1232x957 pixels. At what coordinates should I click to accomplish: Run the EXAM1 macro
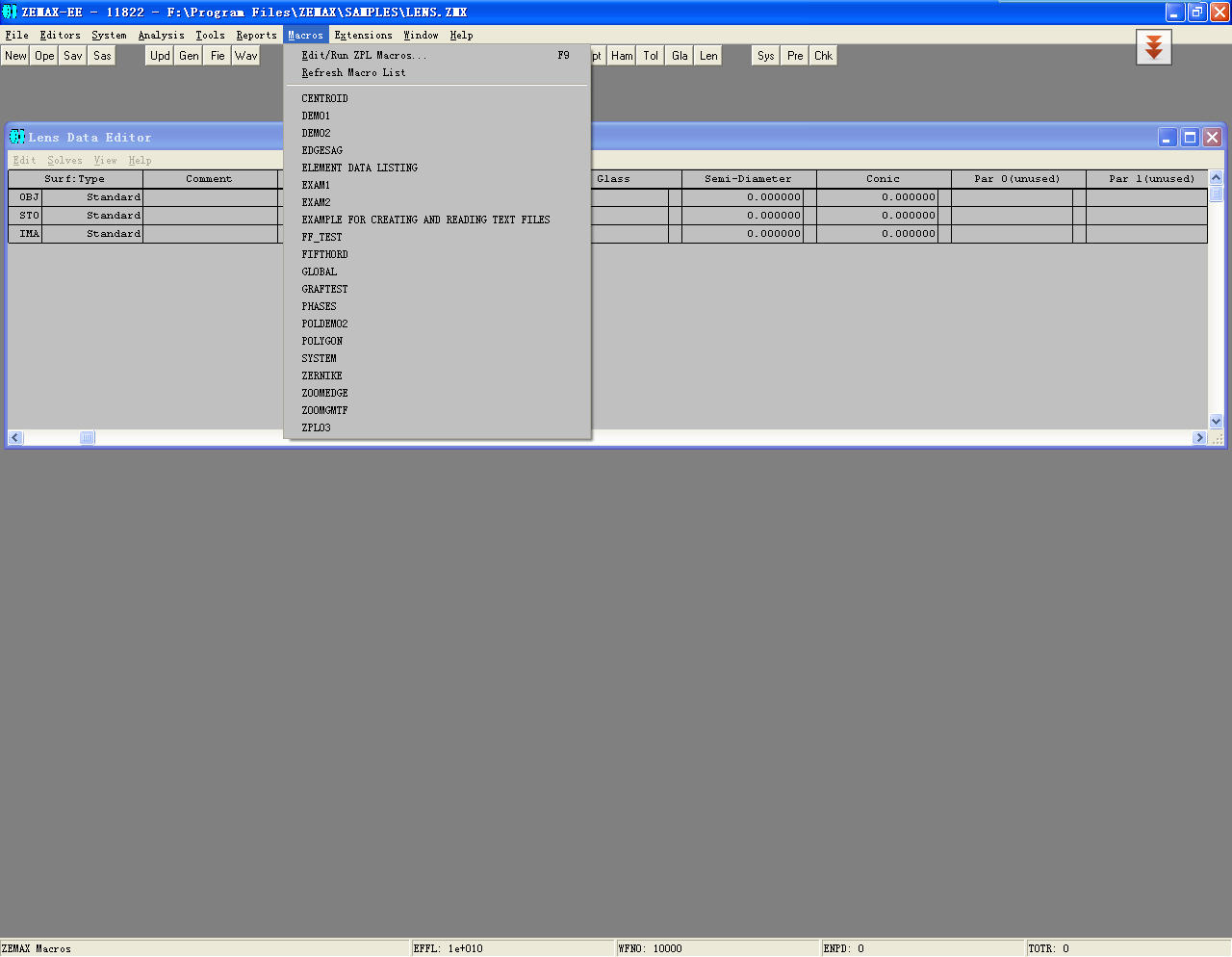pyautogui.click(x=437, y=185)
